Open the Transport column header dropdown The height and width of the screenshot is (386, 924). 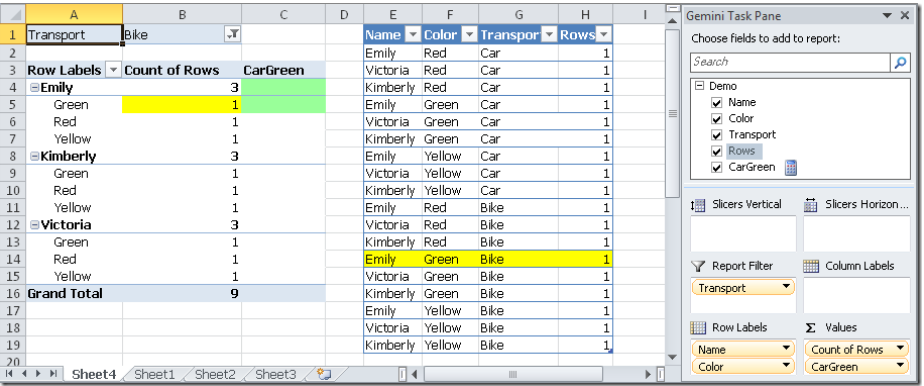coord(549,35)
